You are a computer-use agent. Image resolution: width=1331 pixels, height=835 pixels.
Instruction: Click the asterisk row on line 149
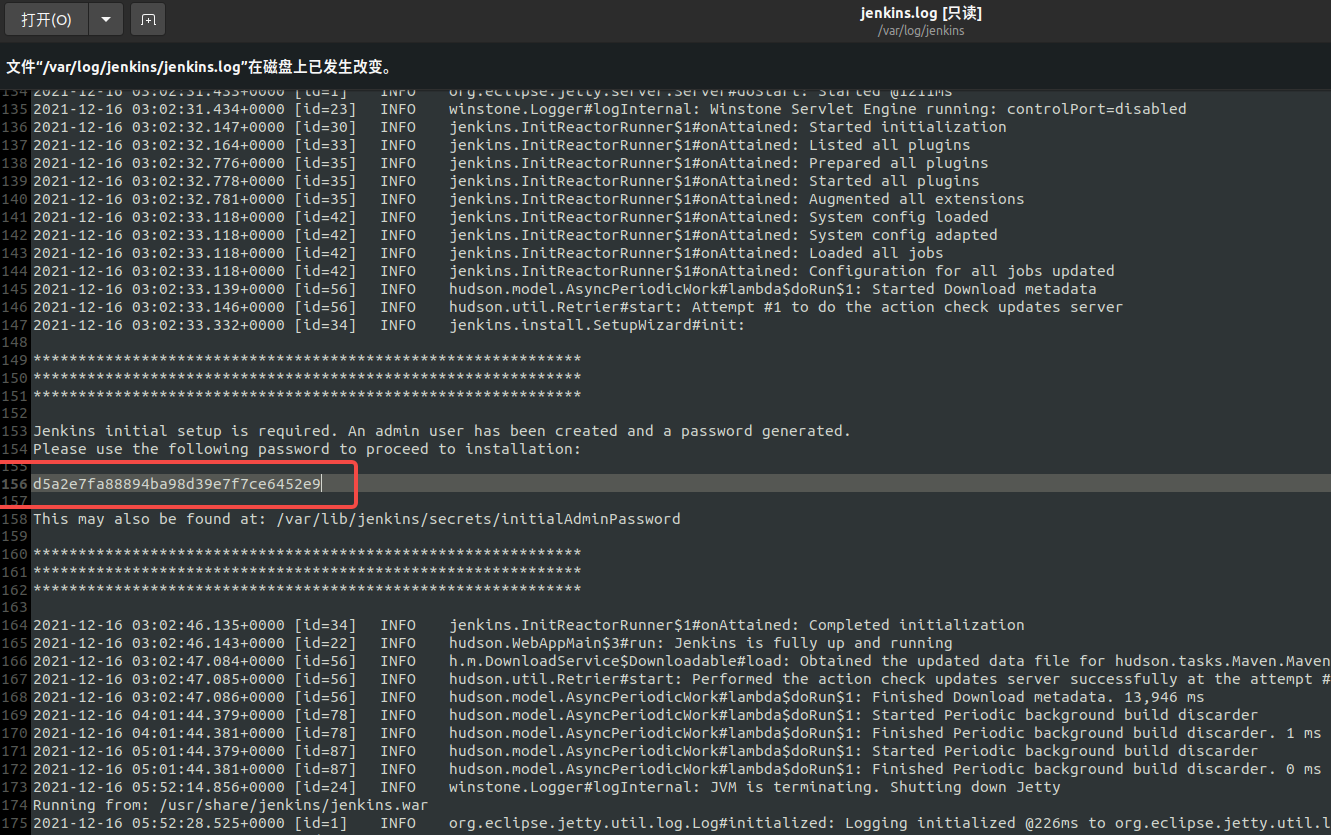tap(307, 359)
